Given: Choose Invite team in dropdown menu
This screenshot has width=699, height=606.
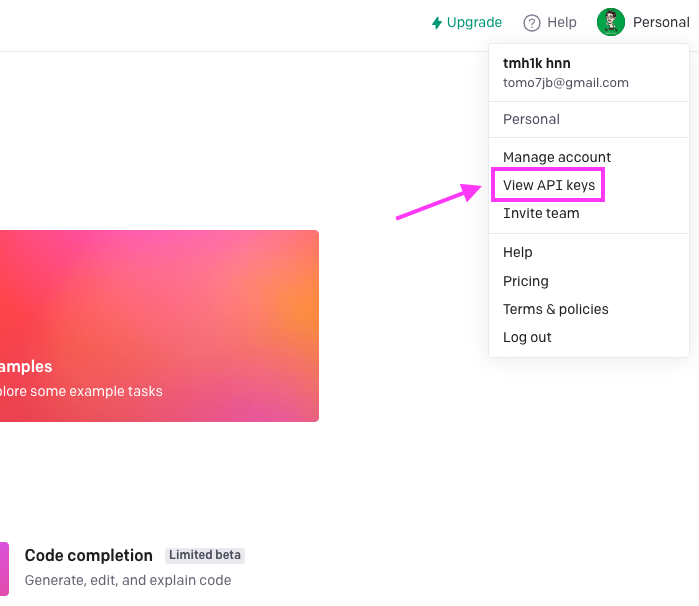Looking at the screenshot, I should (x=541, y=213).
